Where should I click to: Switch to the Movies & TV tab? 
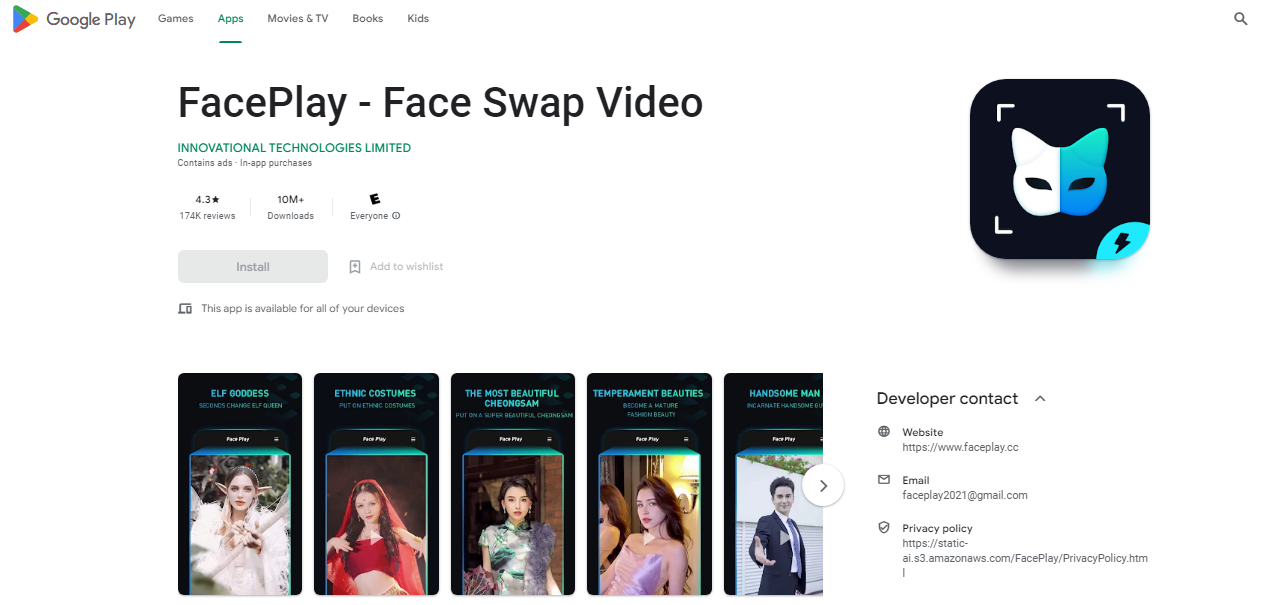[297, 18]
